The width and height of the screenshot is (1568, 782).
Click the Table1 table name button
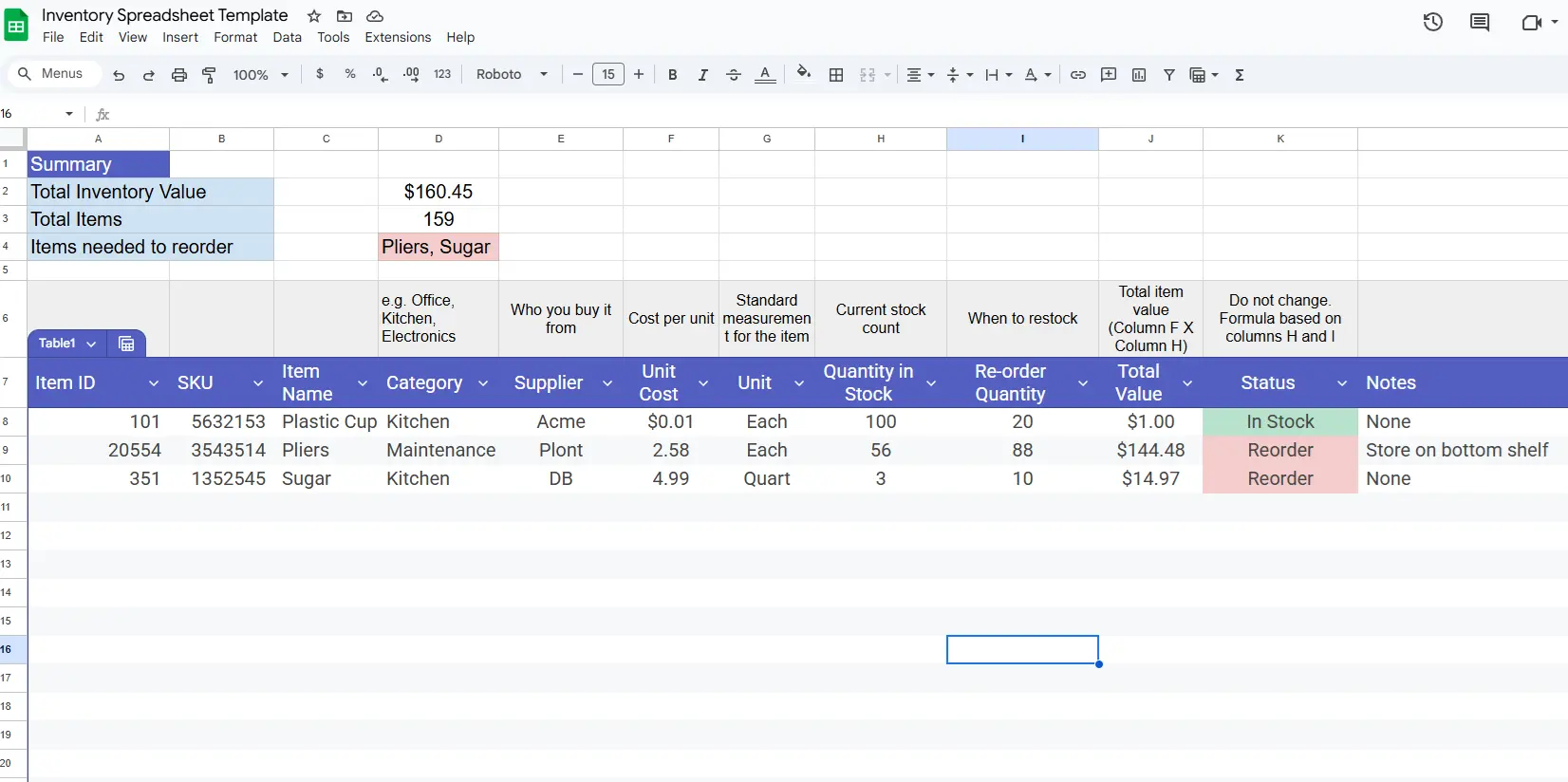click(x=66, y=344)
